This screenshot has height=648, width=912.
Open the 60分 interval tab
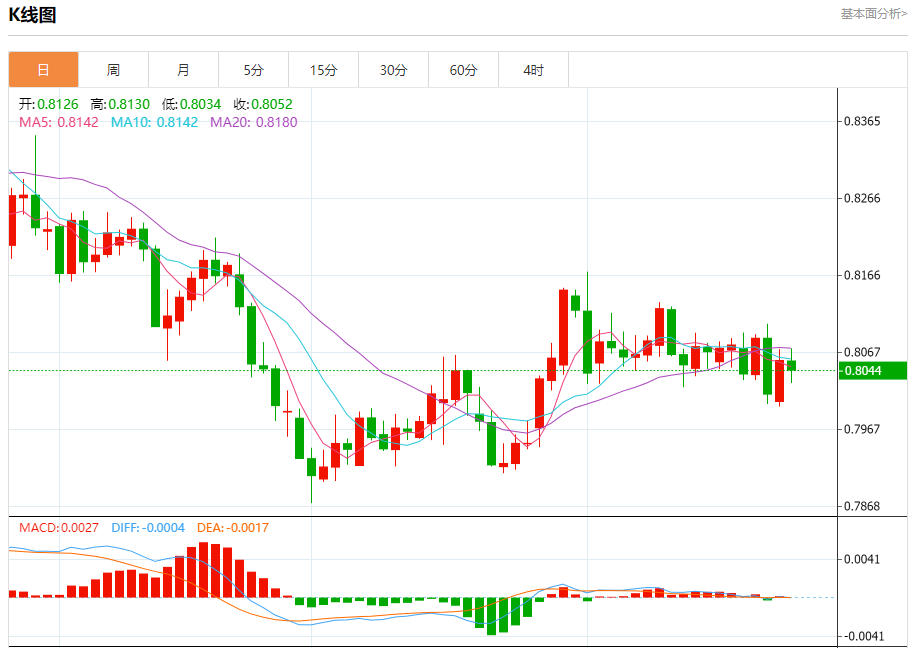[x=464, y=70]
